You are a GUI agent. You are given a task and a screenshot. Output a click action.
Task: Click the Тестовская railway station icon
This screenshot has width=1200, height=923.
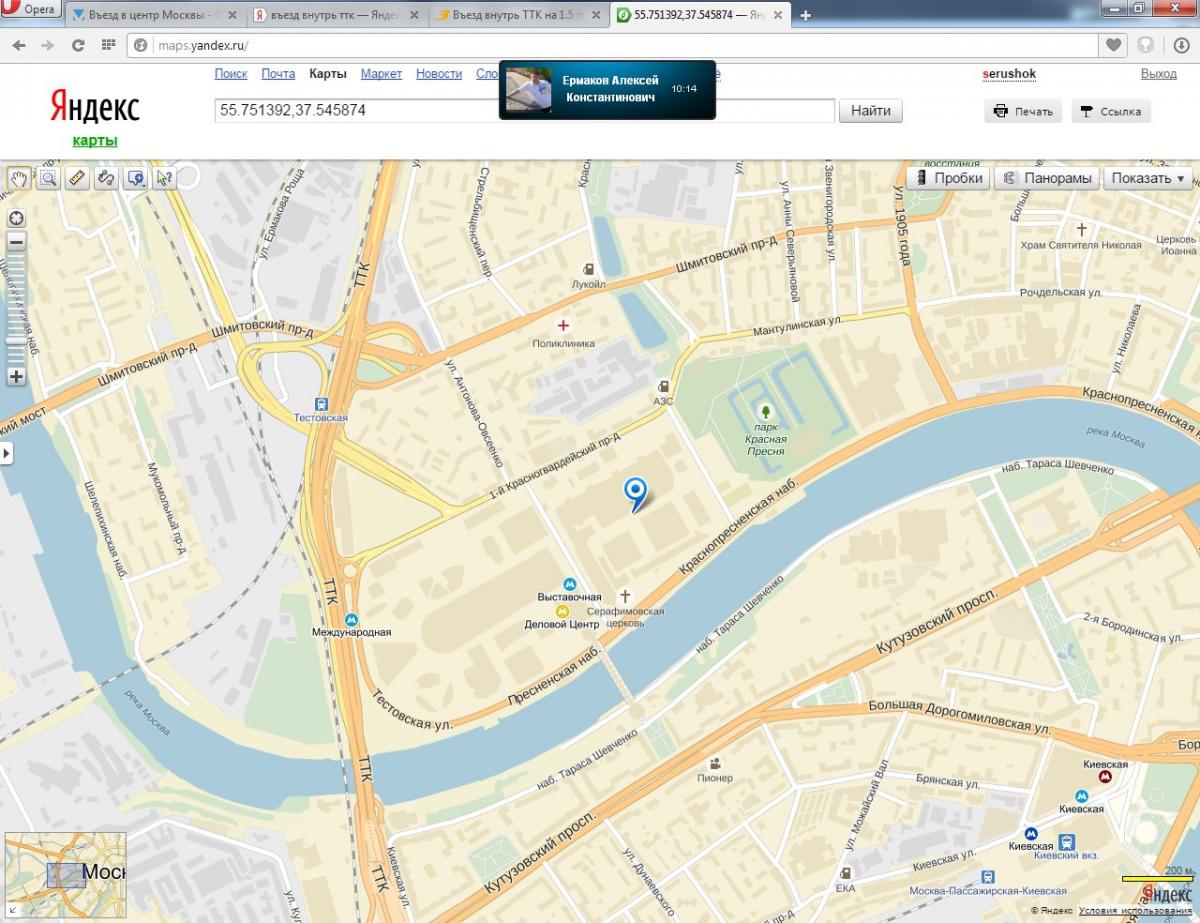coord(321,403)
